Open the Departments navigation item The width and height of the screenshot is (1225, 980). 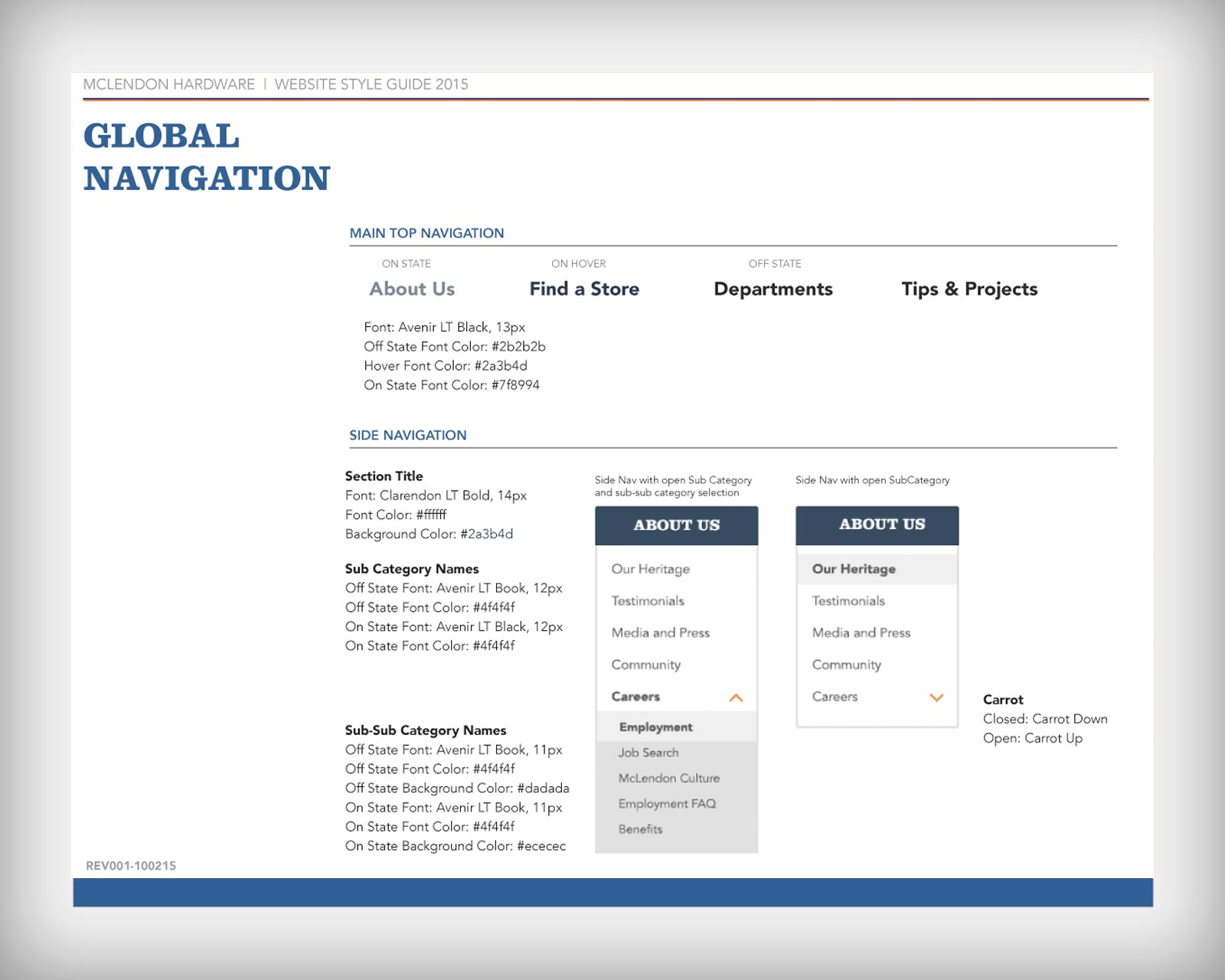point(773,289)
